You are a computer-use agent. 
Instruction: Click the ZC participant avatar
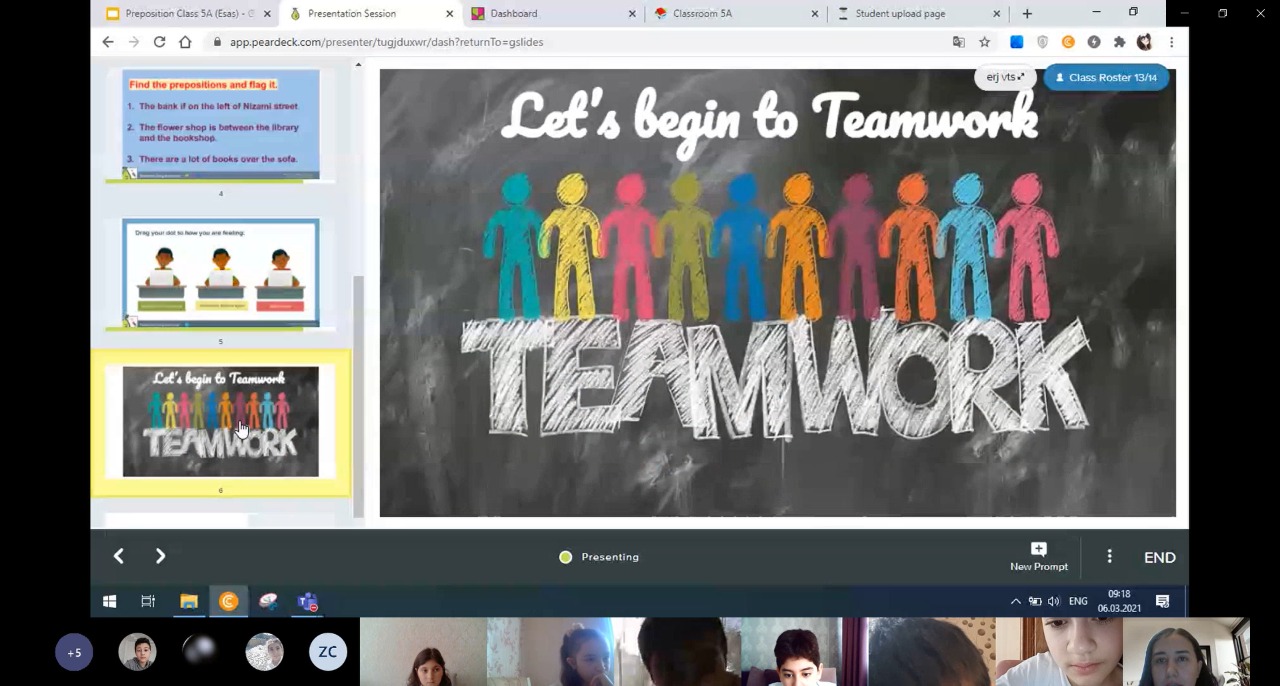[327, 652]
